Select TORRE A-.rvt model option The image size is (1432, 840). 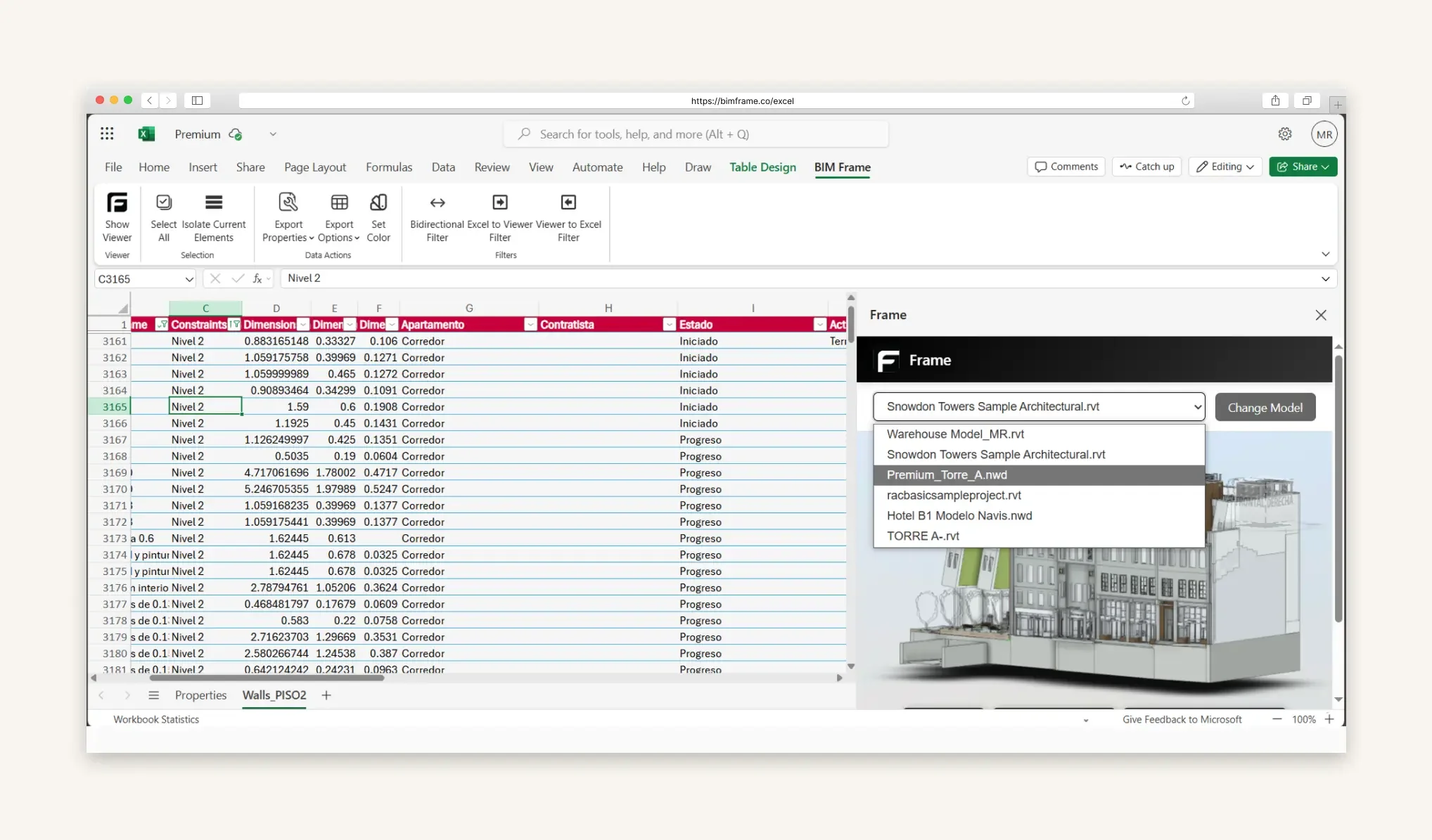pyautogui.click(x=1039, y=536)
